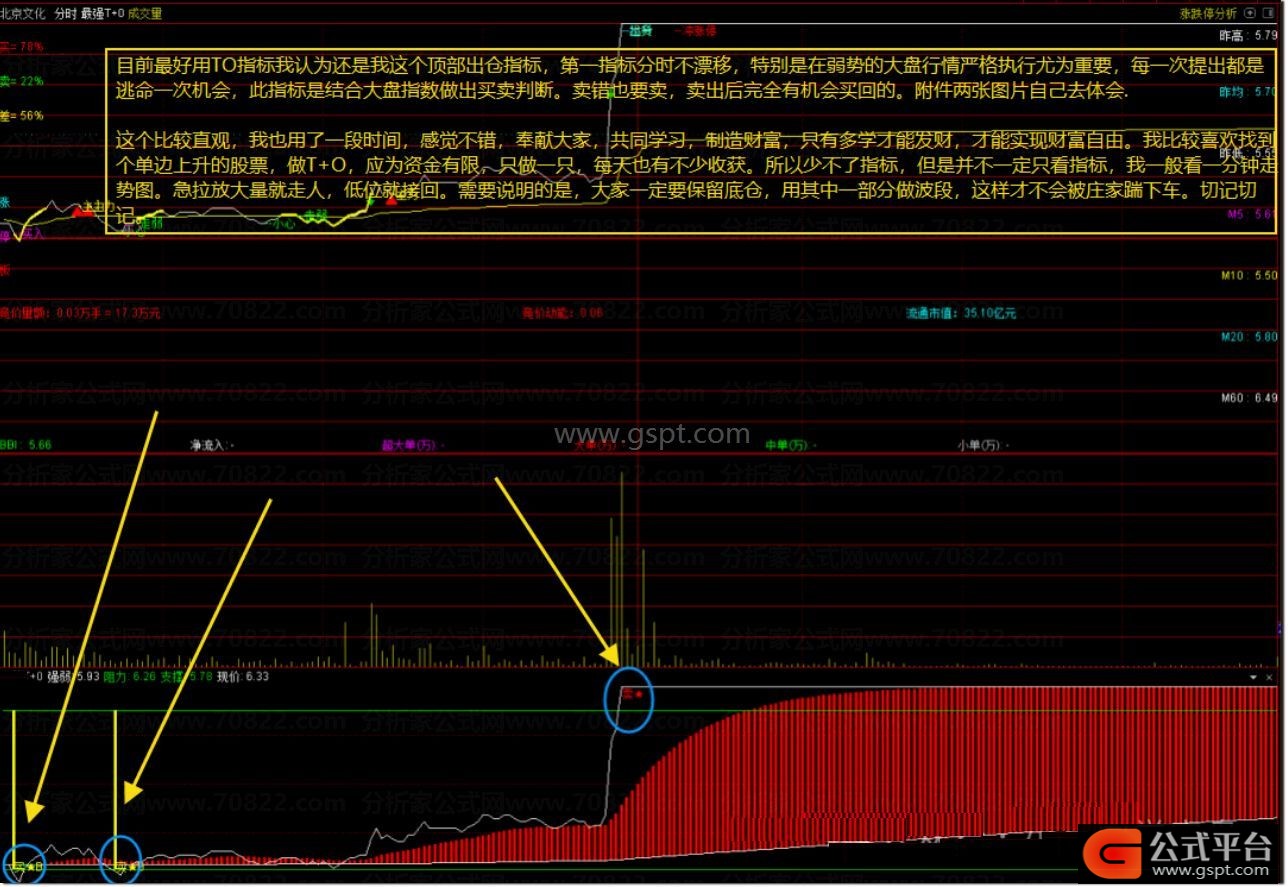Click the tallest volume spike bar
The image size is (1288, 887).
point(622,560)
